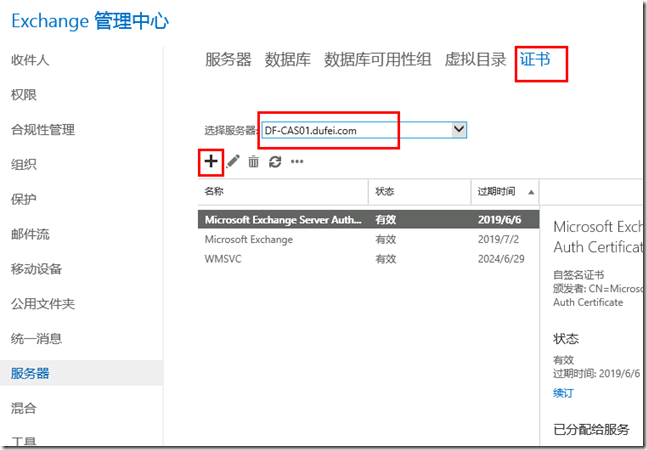Click the 2024/6/29 expiry date cell

(501, 259)
